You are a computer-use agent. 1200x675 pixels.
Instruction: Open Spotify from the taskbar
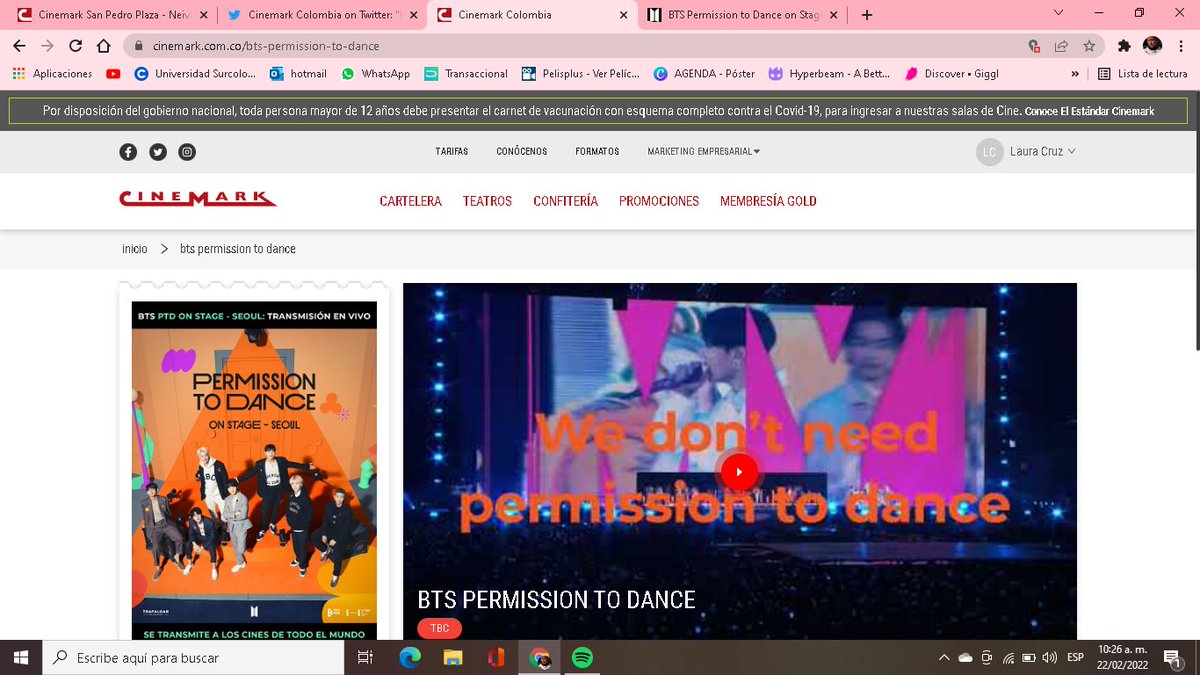(x=582, y=657)
